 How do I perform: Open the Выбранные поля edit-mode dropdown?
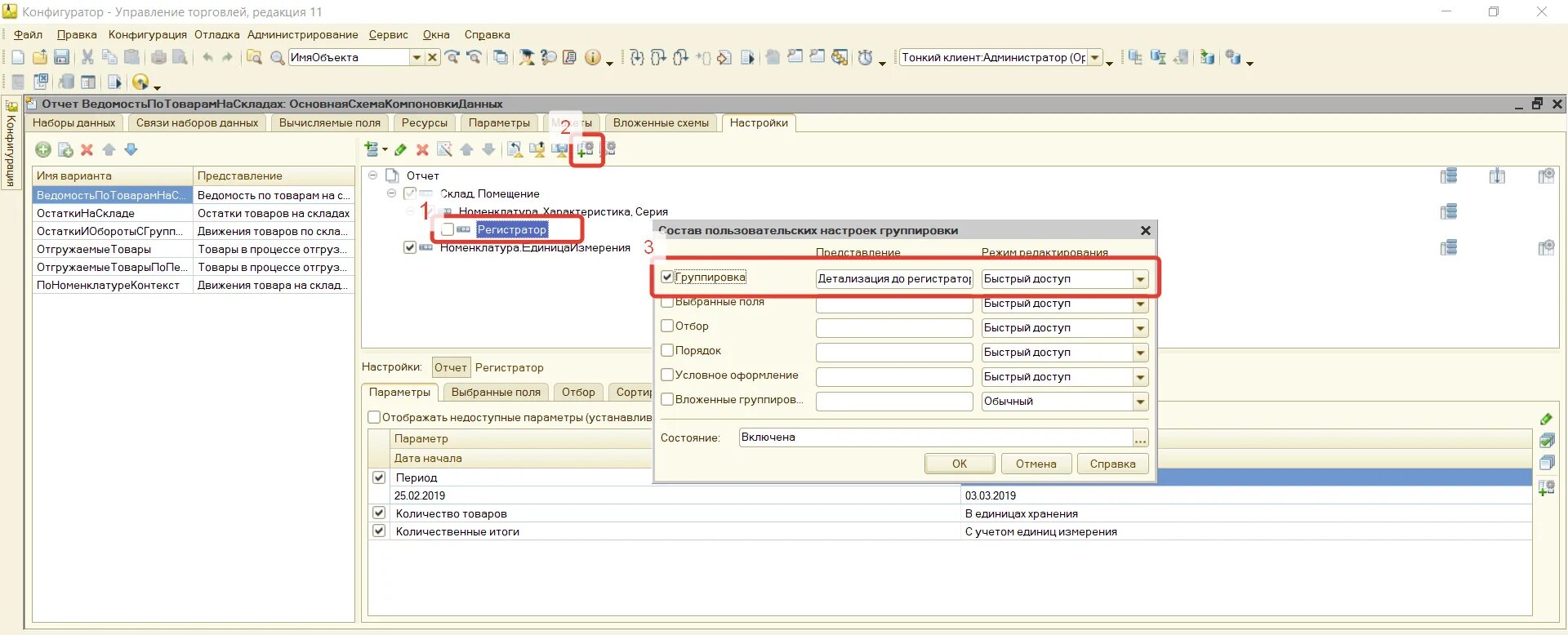tap(1140, 304)
